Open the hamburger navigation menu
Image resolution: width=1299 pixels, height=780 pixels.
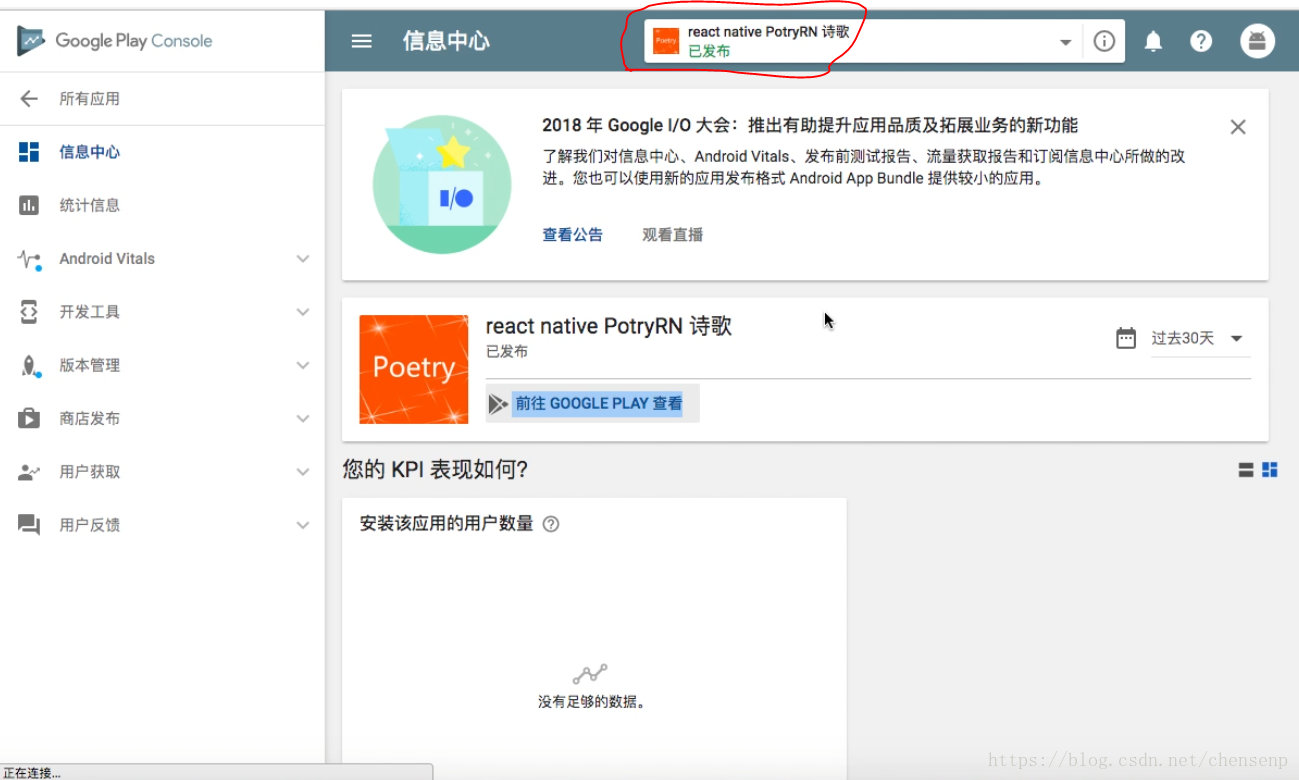pyautogui.click(x=362, y=41)
